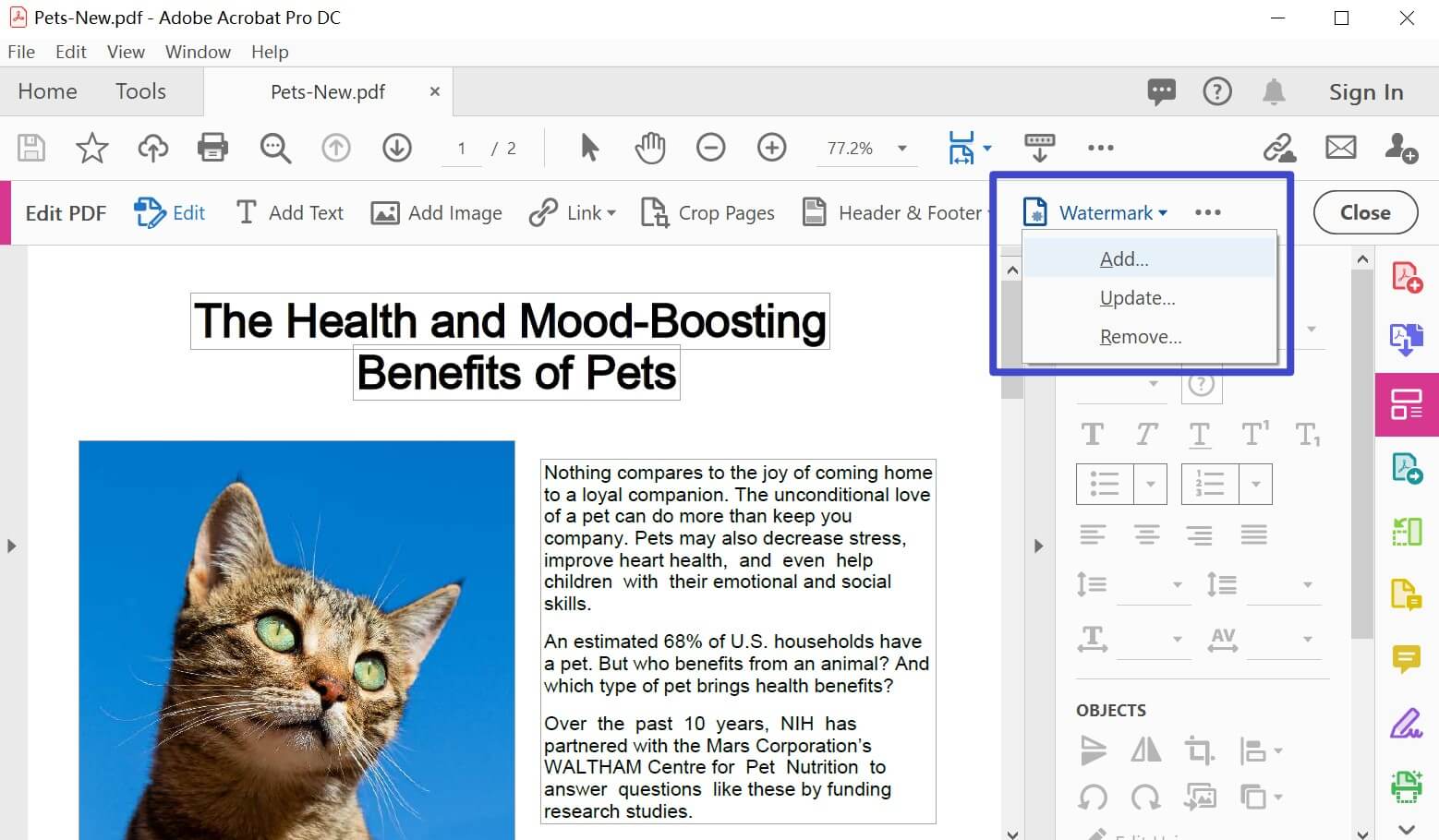Select the Flip Horizontal icon under Objects
Screen dimensions: 1439x840
(1145, 750)
